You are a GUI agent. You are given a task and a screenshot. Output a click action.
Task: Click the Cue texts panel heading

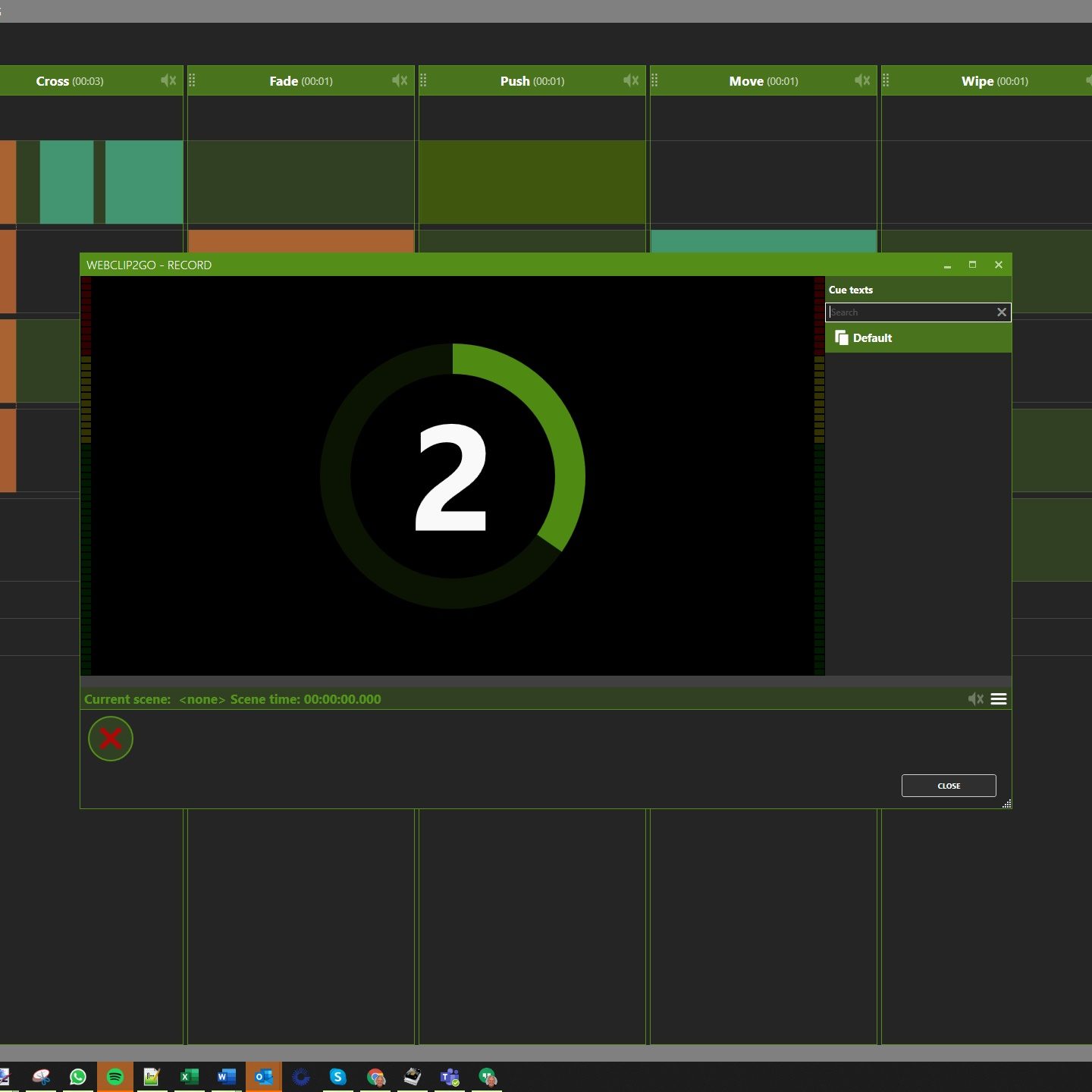click(x=851, y=290)
